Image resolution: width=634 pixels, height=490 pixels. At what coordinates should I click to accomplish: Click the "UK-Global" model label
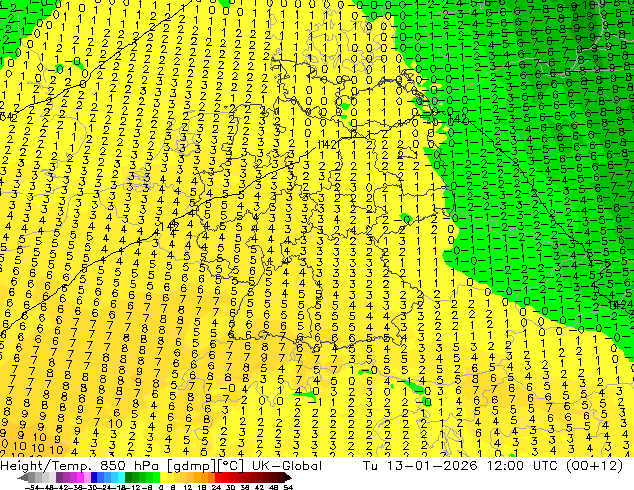(287, 466)
